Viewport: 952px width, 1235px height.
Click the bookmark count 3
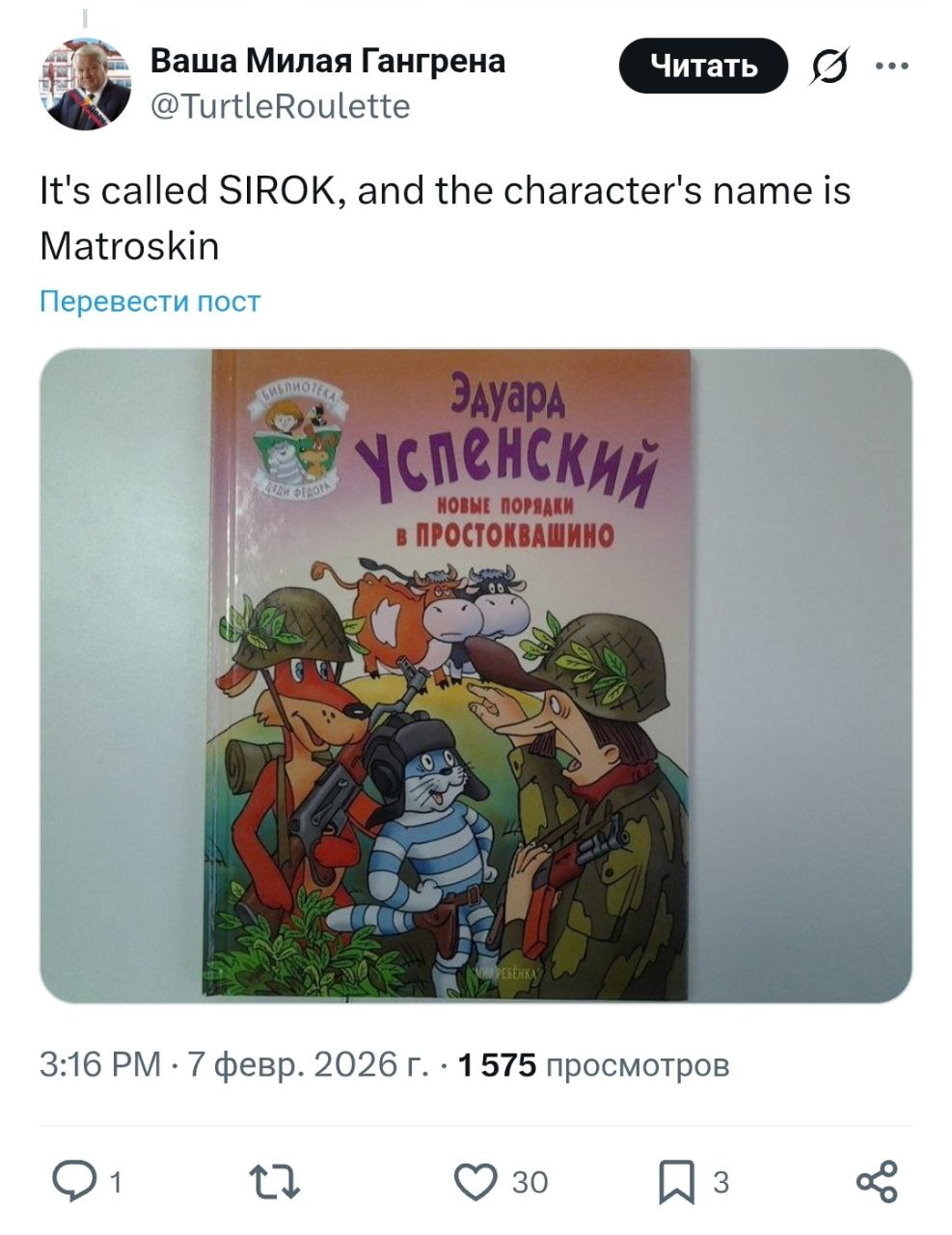[x=721, y=1183]
